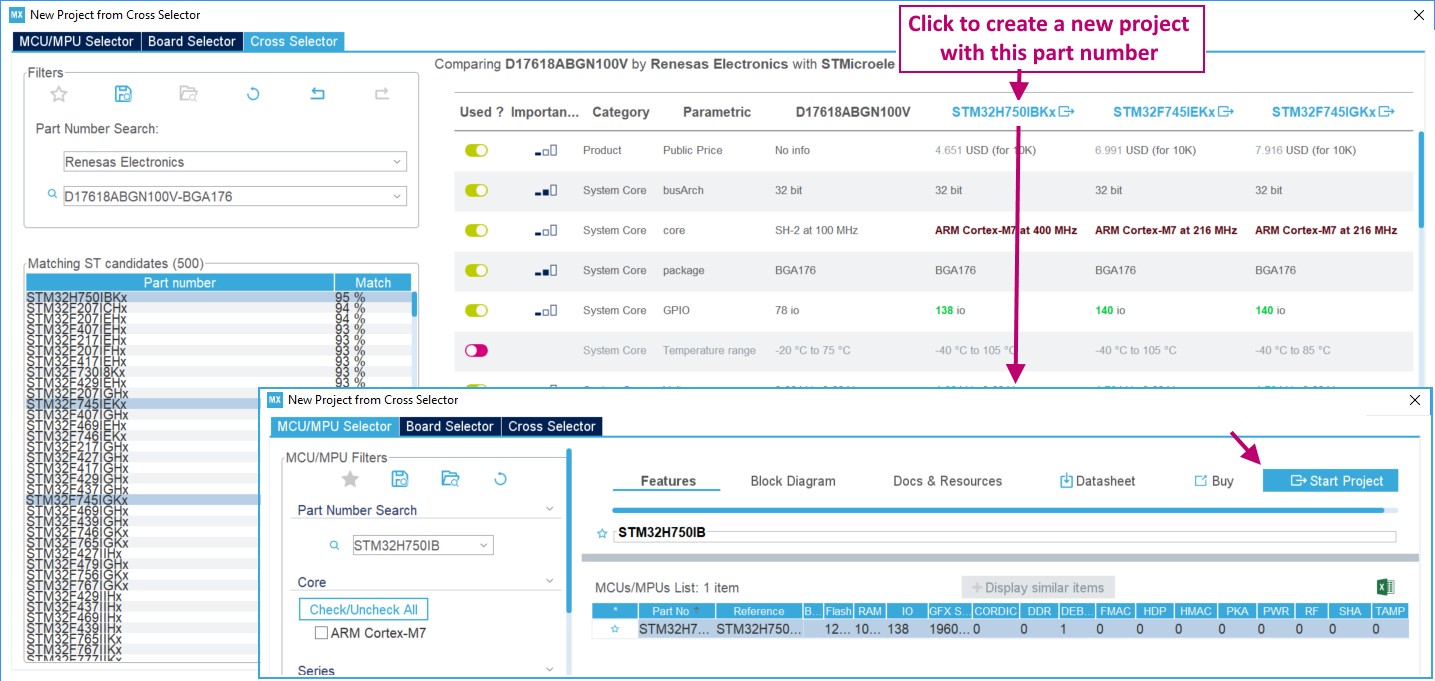This screenshot has width=1435, height=681.
Task: Sort the MCUs list by Part No
Action: pyautogui.click(x=675, y=611)
